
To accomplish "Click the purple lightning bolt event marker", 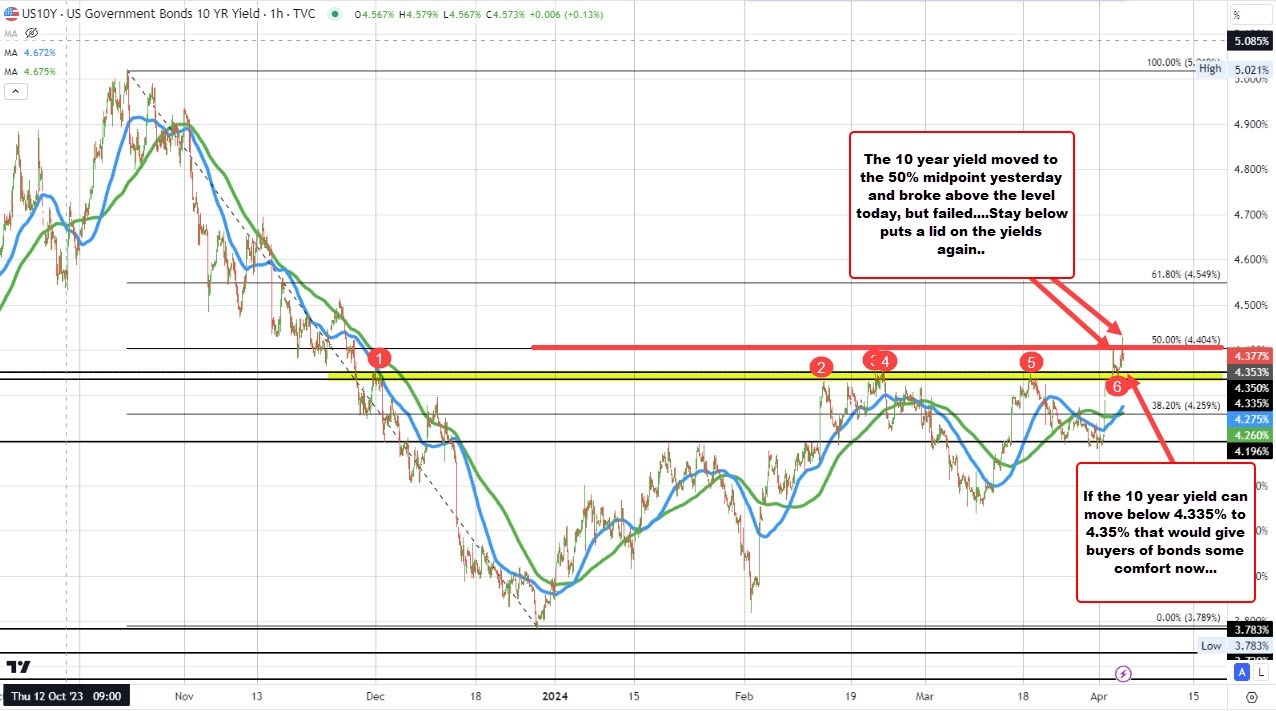I will pos(1122,673).
